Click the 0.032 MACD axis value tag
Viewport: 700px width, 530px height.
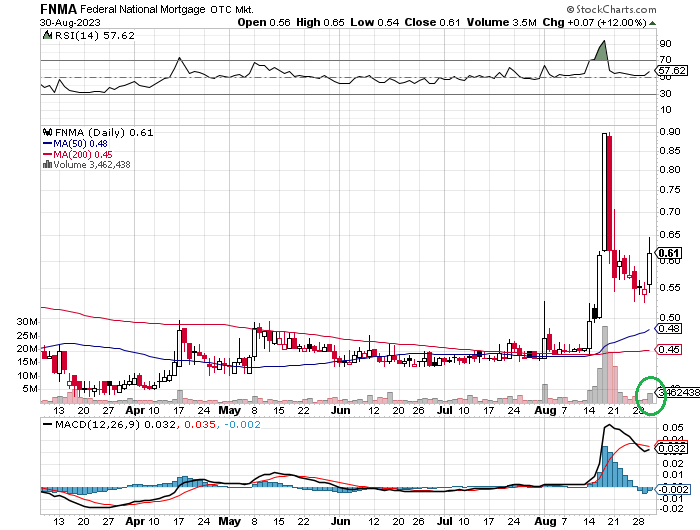pyautogui.click(x=671, y=448)
